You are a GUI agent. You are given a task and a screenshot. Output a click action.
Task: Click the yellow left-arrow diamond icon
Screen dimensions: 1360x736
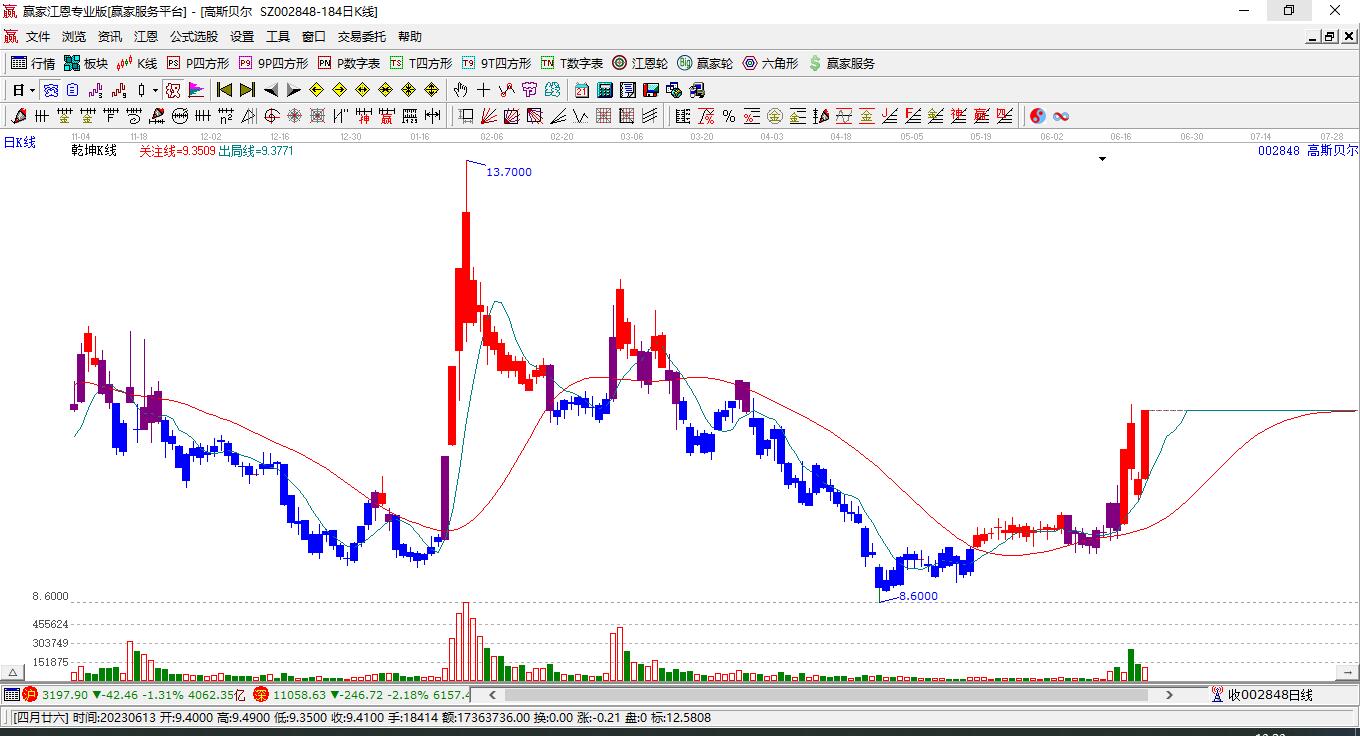(317, 90)
